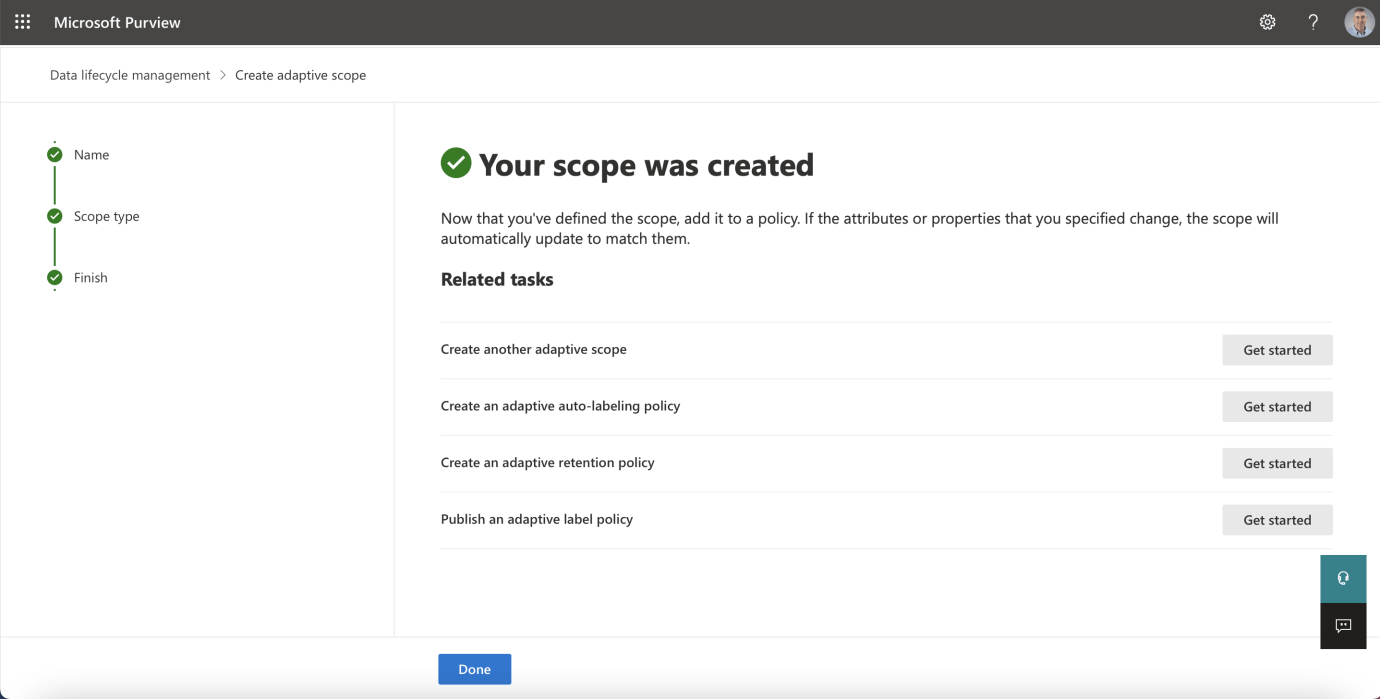Screen dimensions: 1380x699
Task: Click the headset support icon
Action: (1343, 578)
